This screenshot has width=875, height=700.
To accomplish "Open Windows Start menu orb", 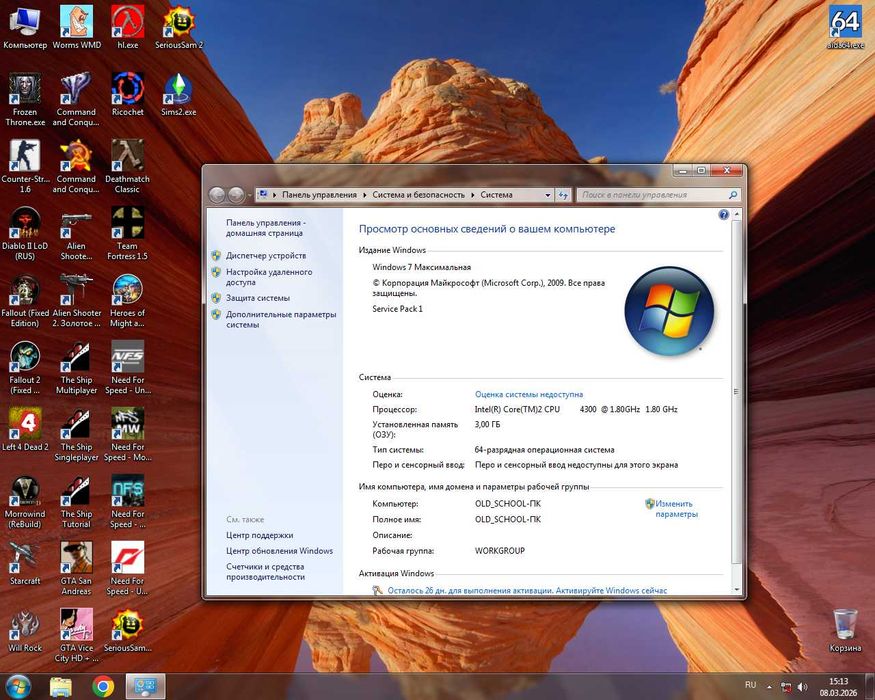I will pos(18,686).
